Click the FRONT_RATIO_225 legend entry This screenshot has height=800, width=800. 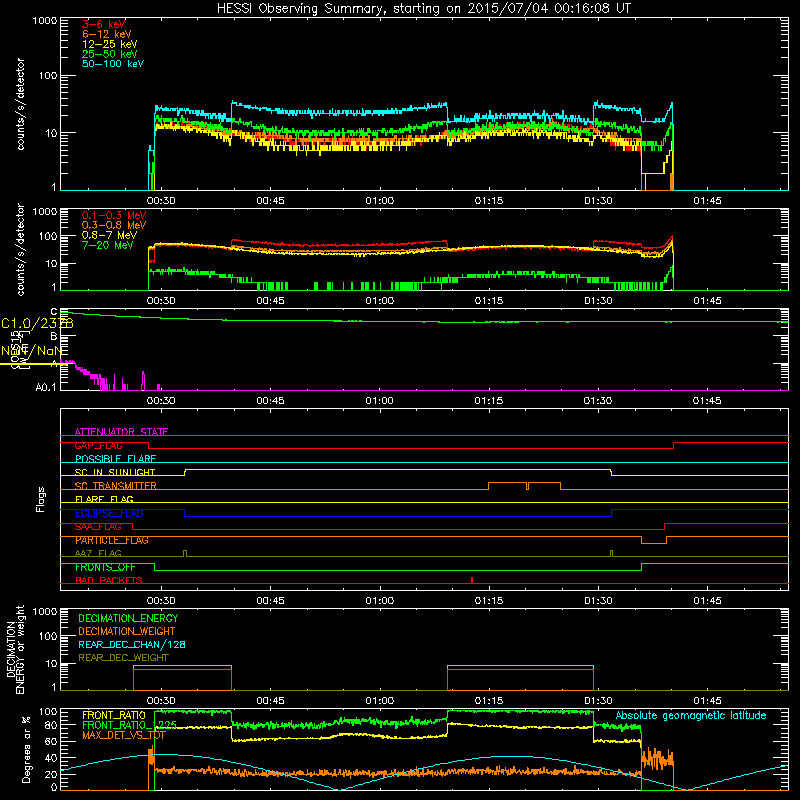click(x=129, y=724)
